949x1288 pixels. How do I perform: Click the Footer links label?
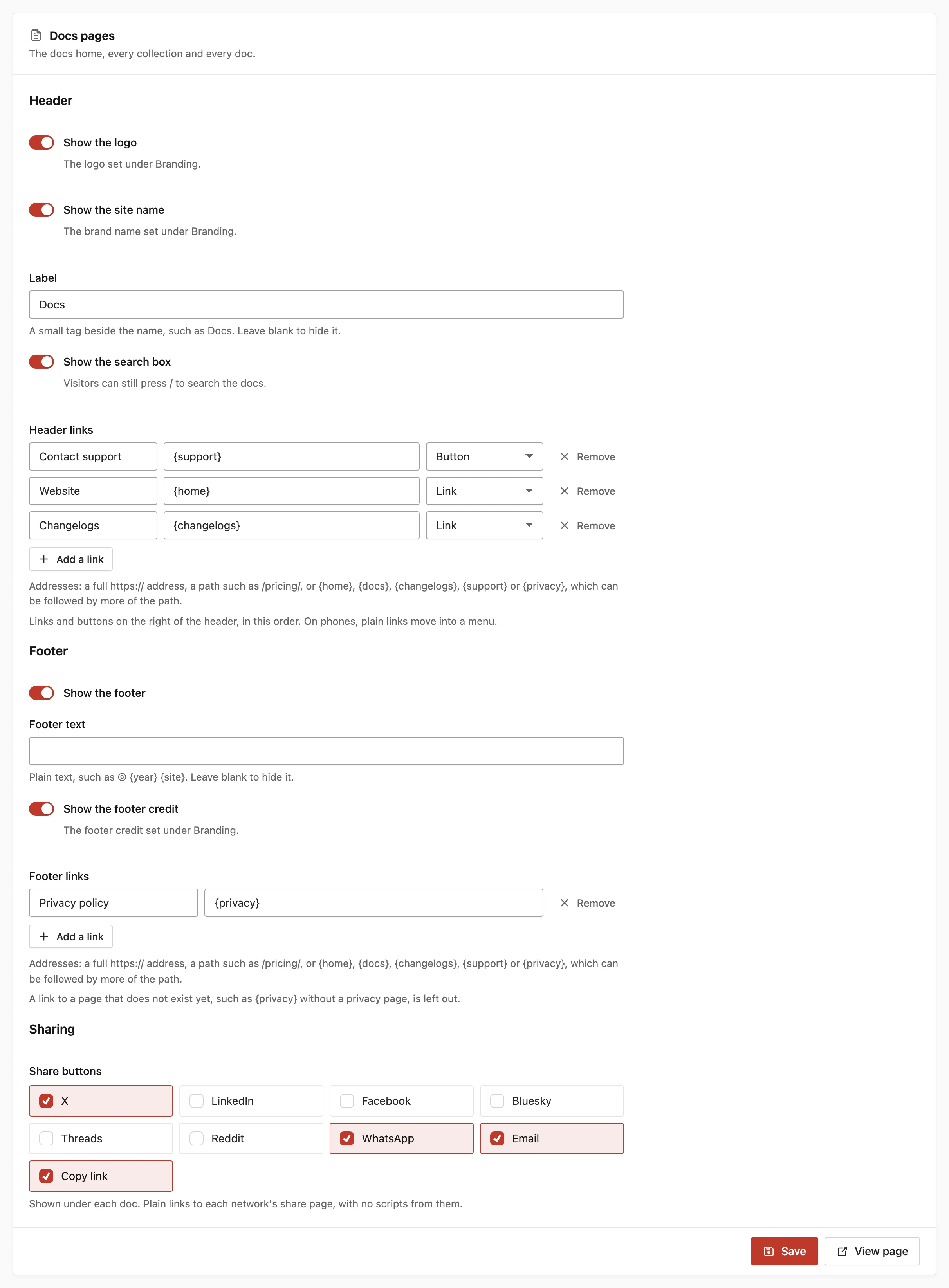point(59,876)
